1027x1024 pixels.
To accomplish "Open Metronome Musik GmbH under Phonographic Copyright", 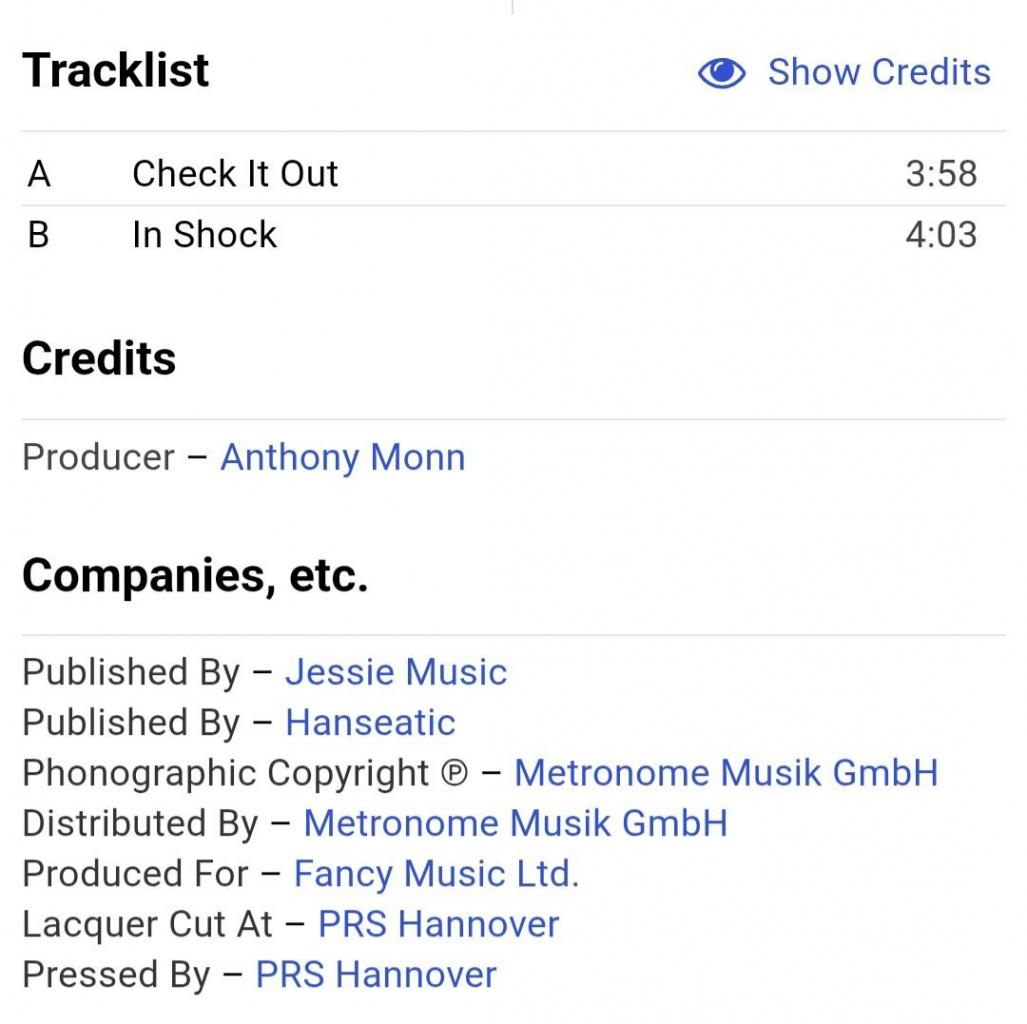I will coord(726,773).
